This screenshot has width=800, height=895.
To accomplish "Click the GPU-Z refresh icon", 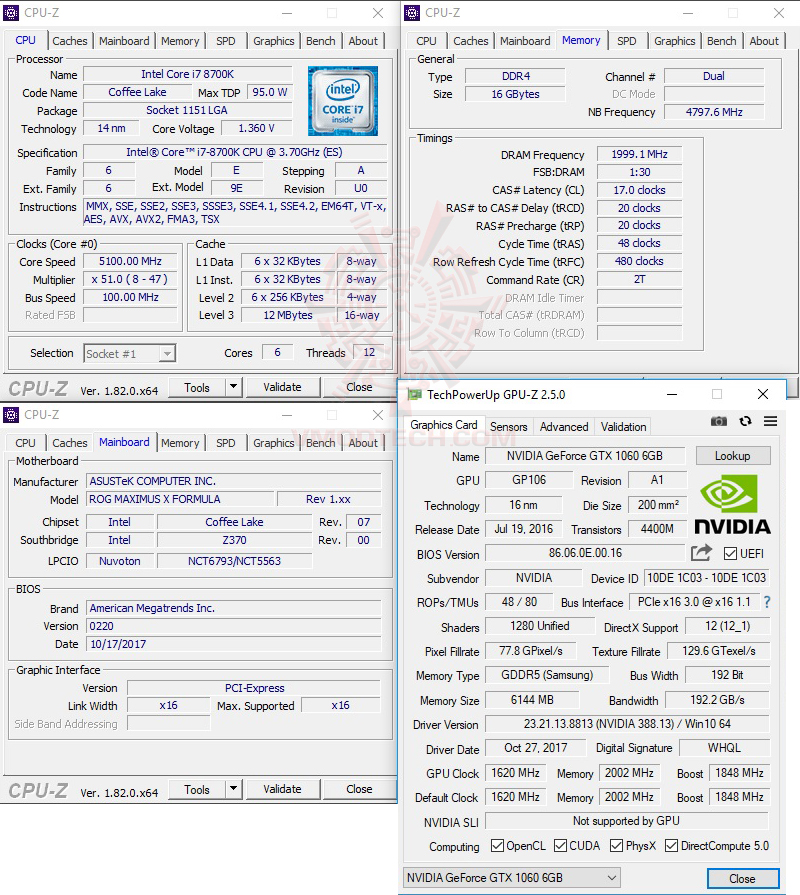I will (x=745, y=421).
